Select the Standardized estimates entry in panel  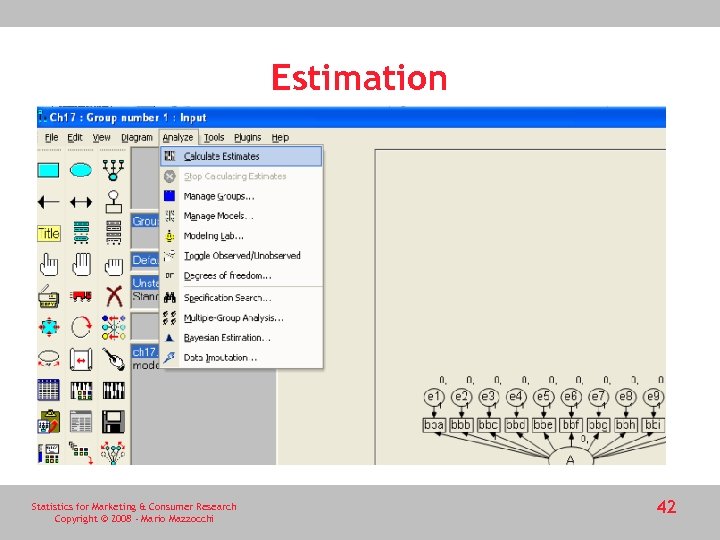(145, 296)
